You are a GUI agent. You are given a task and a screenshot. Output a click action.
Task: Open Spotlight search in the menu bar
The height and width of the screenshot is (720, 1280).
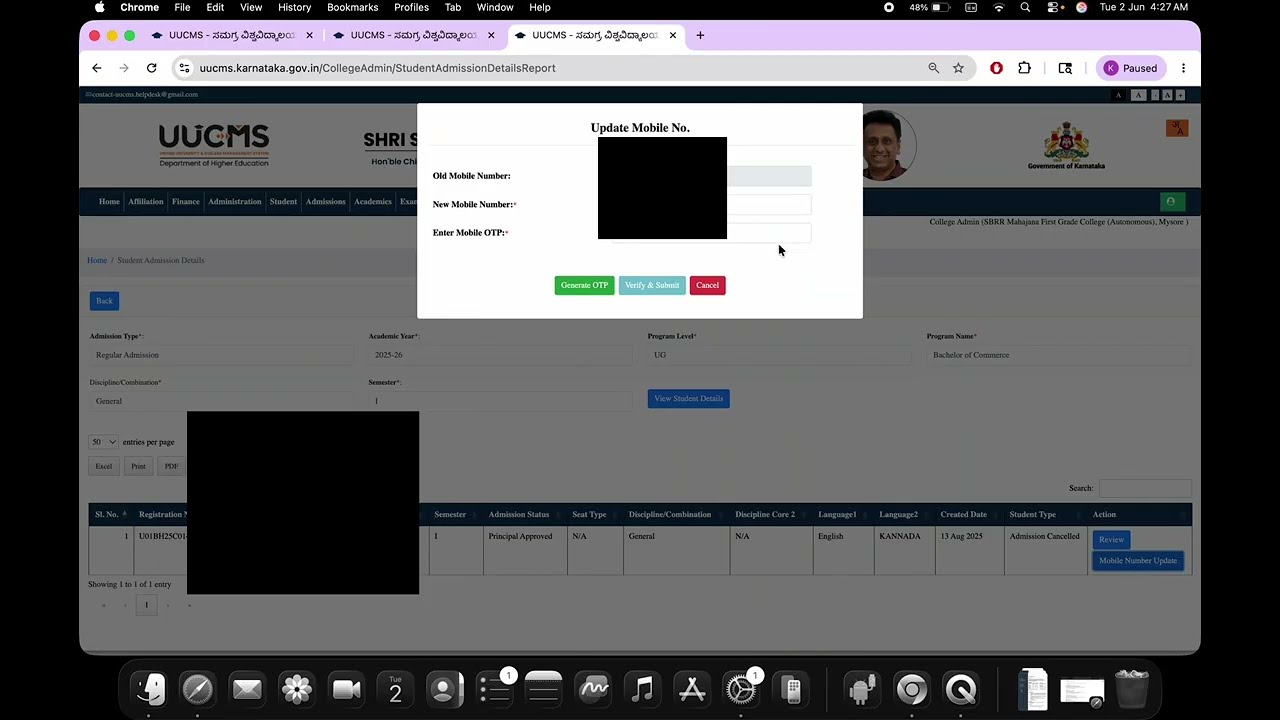tap(1025, 7)
